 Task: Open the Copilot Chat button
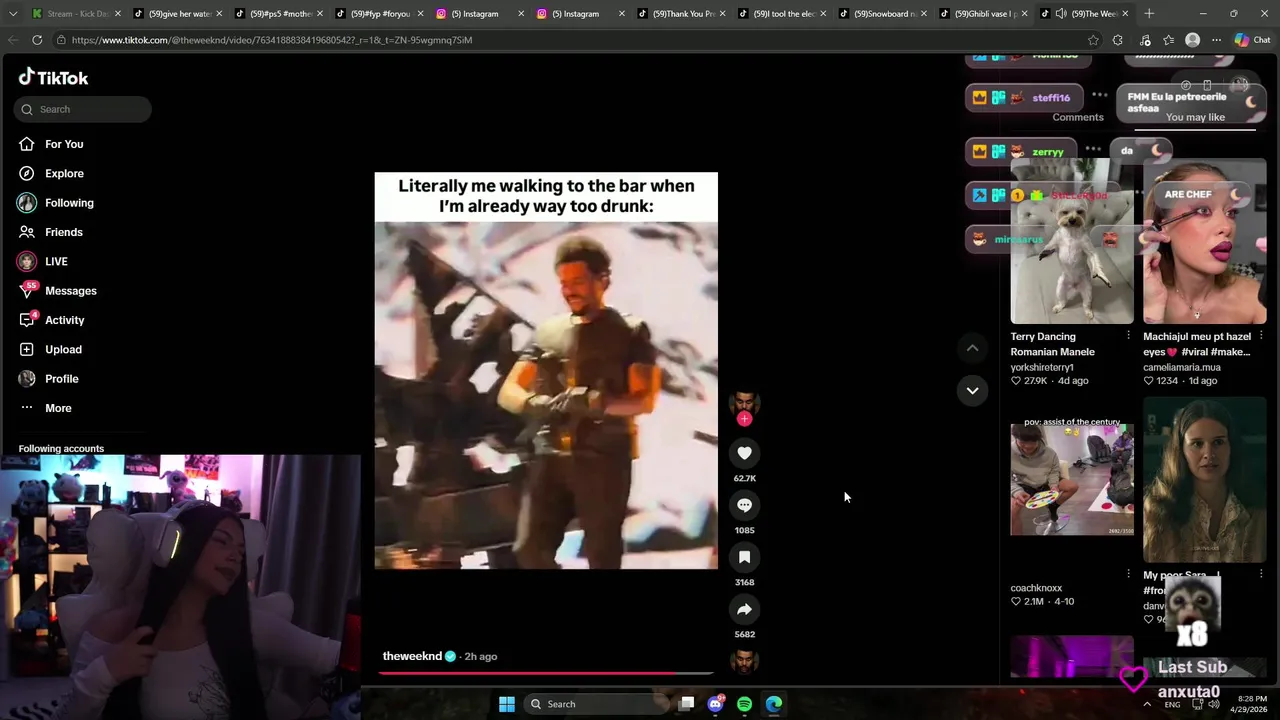pyautogui.click(x=1252, y=40)
